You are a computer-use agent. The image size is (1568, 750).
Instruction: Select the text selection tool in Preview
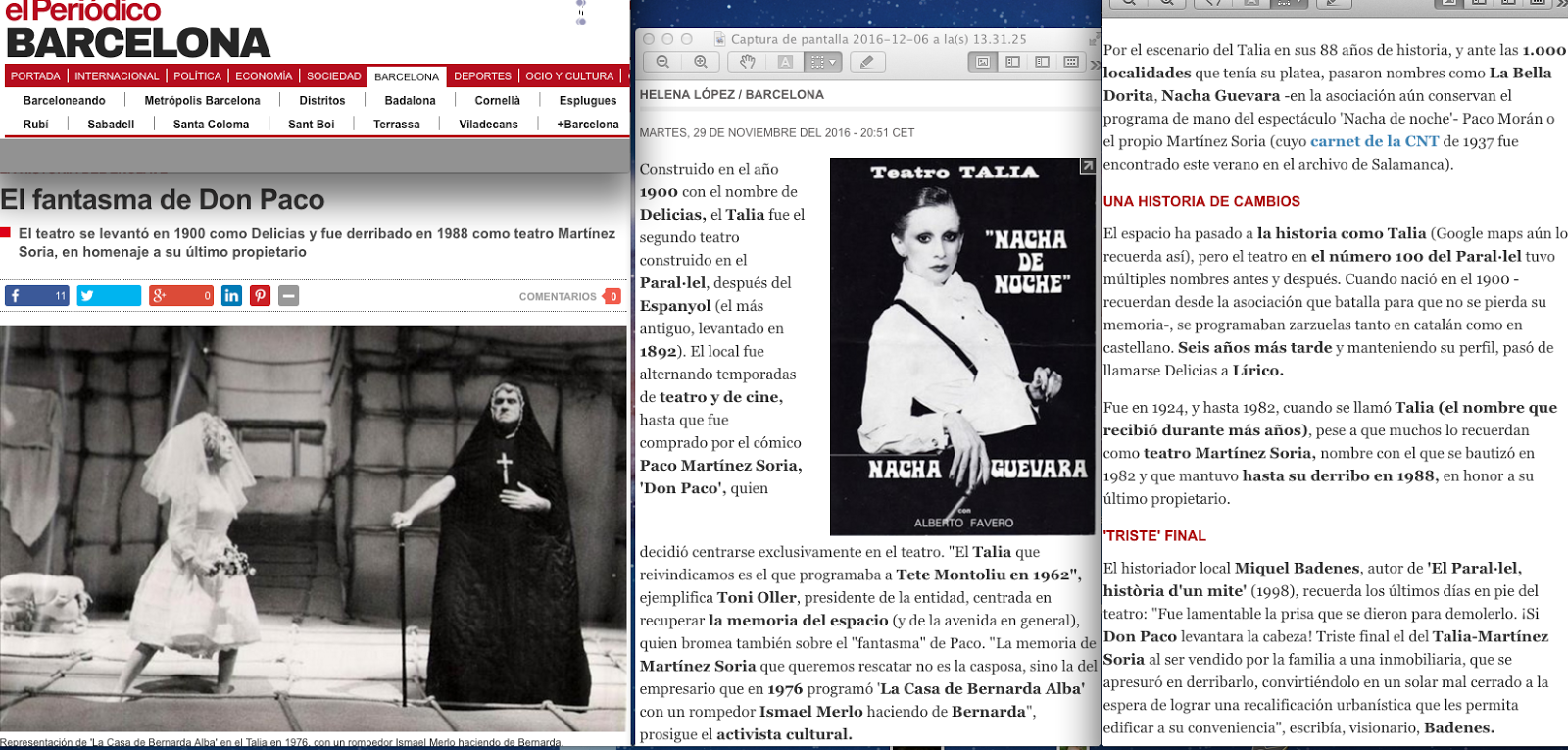785,62
